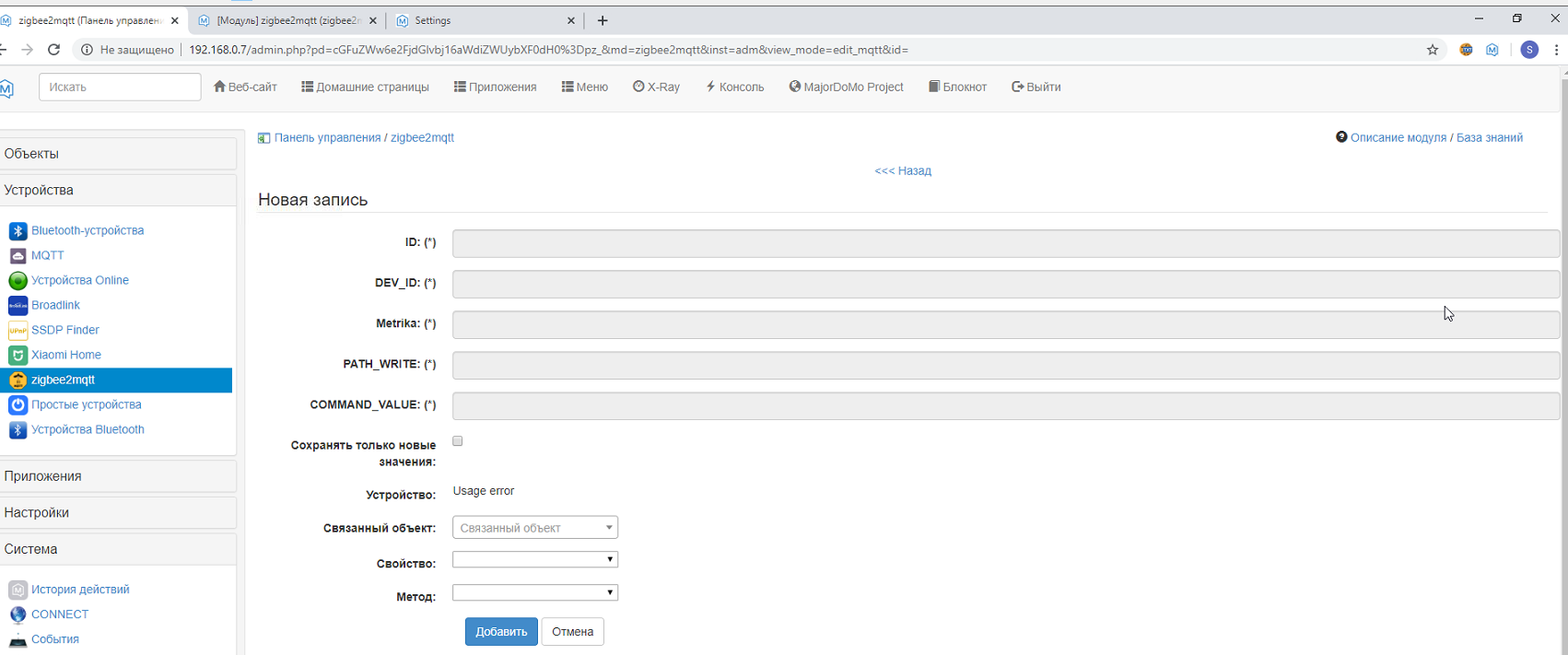Click the zigbee2mqtt breadcrumb link
Viewport: 1568px width, 655px height.
(x=422, y=137)
